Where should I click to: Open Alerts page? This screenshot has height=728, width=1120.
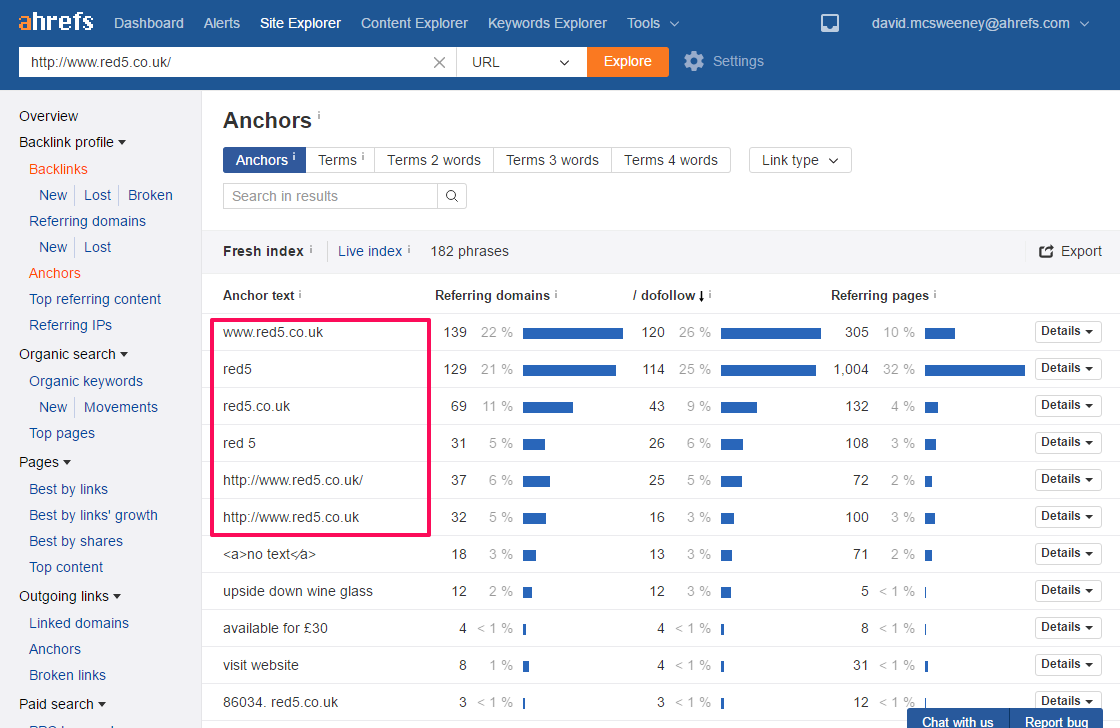click(x=221, y=23)
